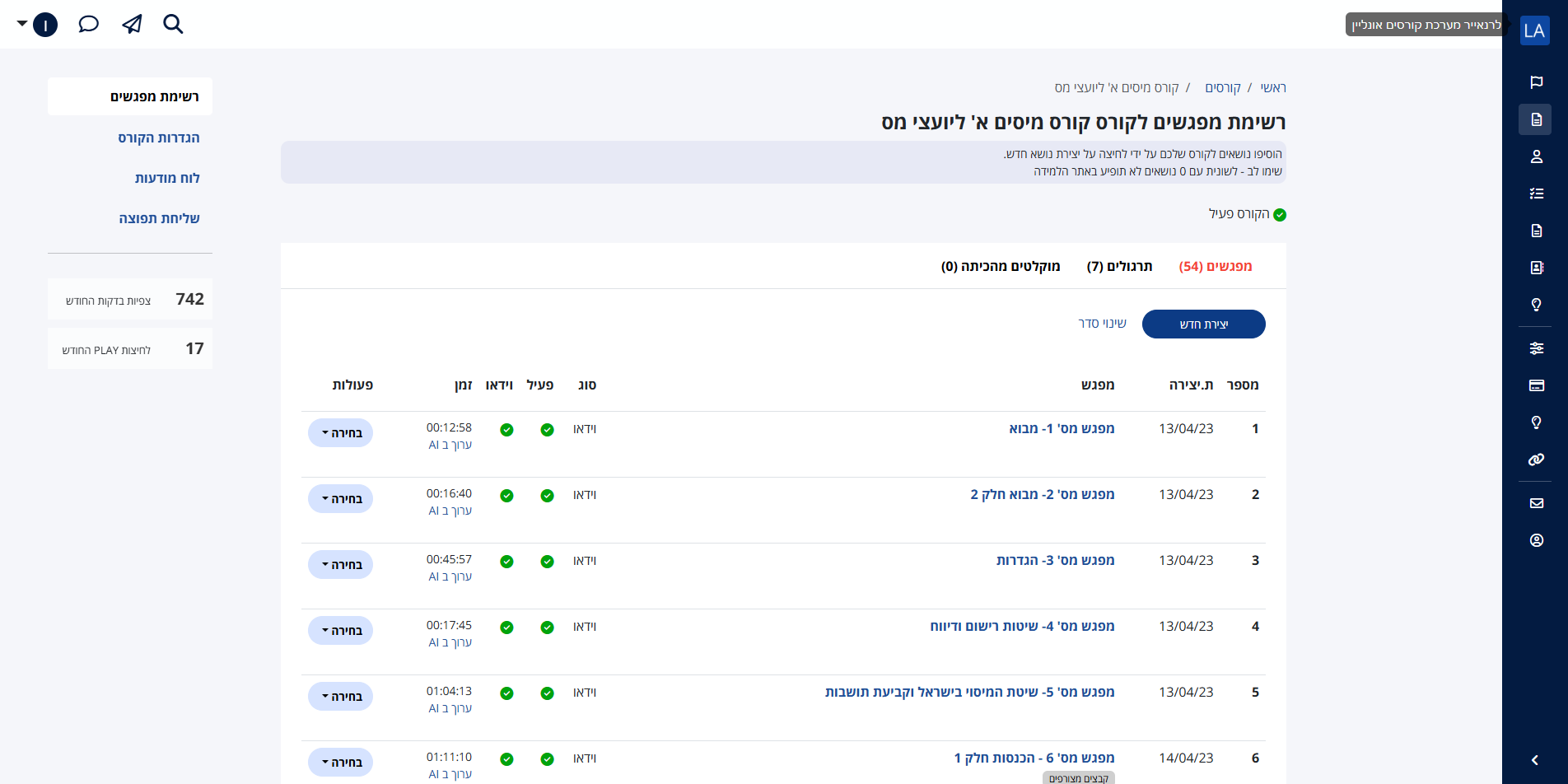Click the search magnifier icon

[173, 24]
